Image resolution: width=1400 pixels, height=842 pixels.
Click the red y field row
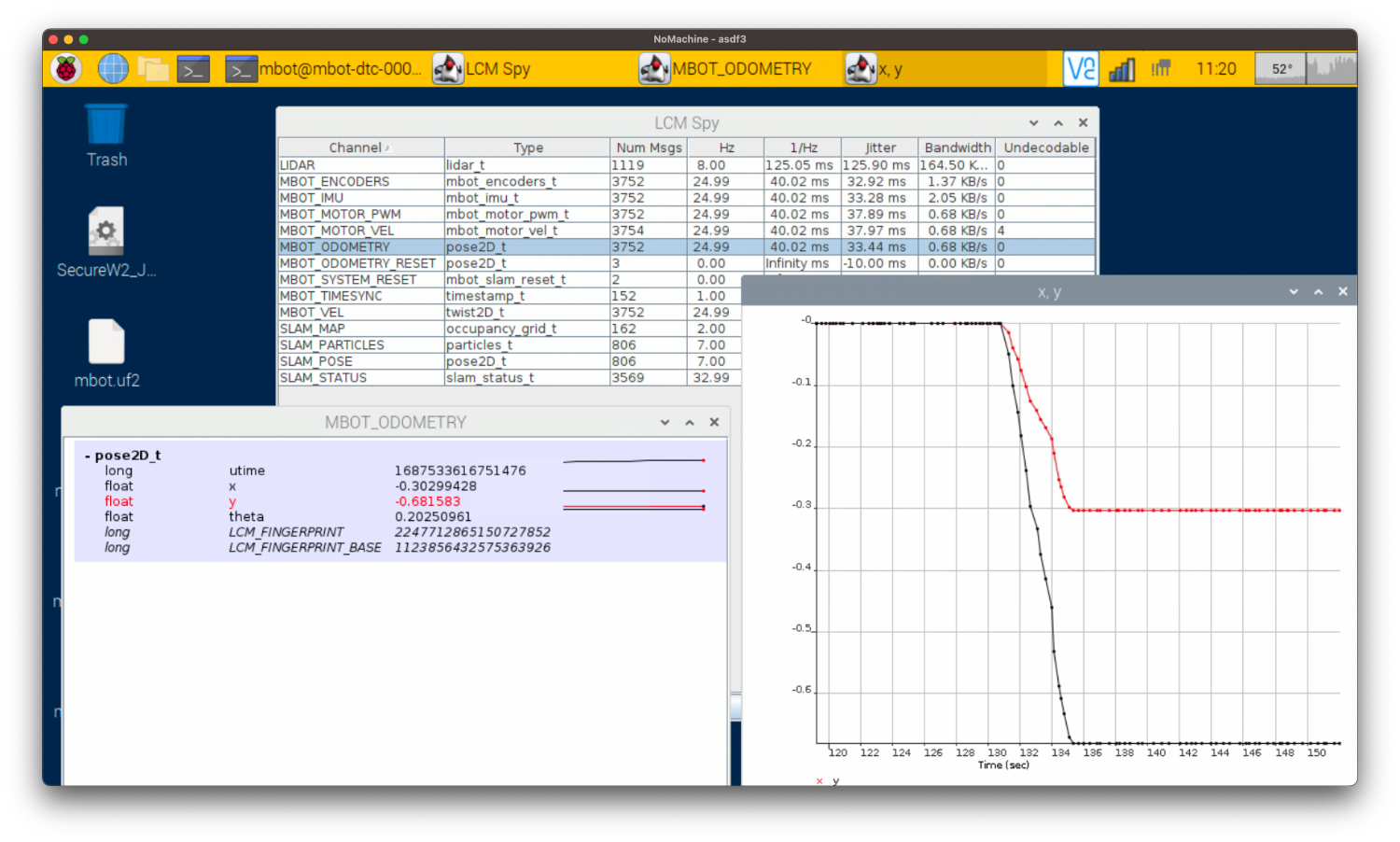pyautogui.click(x=399, y=501)
